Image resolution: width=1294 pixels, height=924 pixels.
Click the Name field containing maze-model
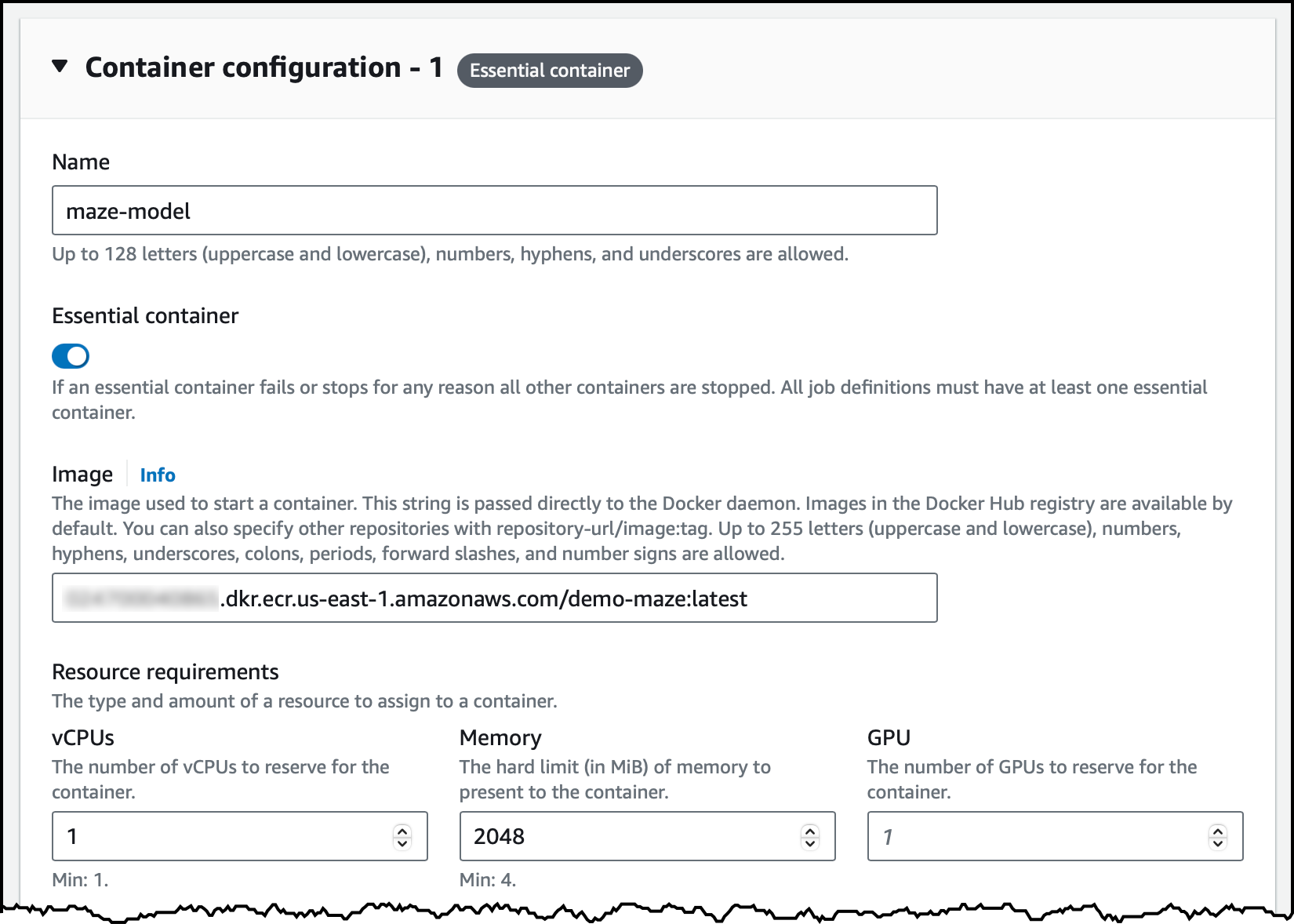pos(495,210)
